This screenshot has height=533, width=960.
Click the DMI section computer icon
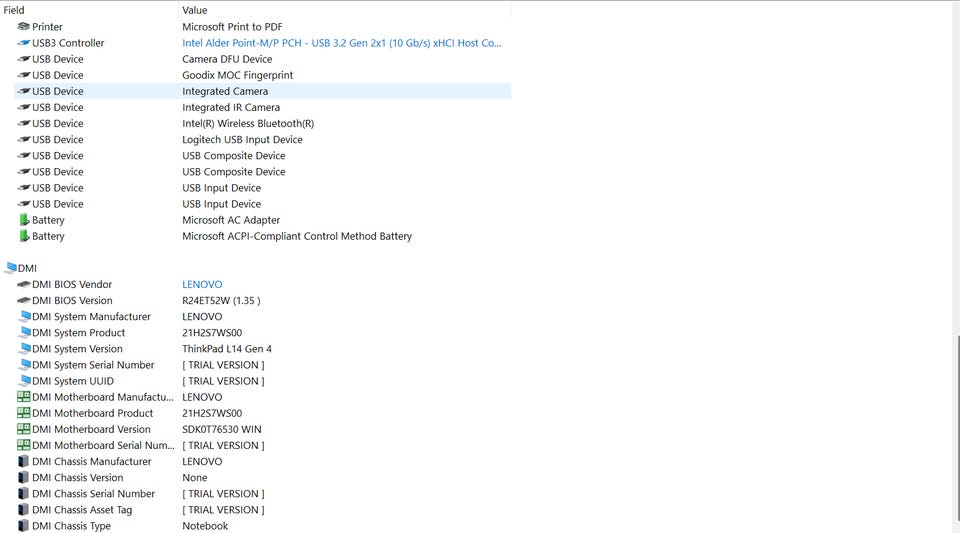coord(10,267)
